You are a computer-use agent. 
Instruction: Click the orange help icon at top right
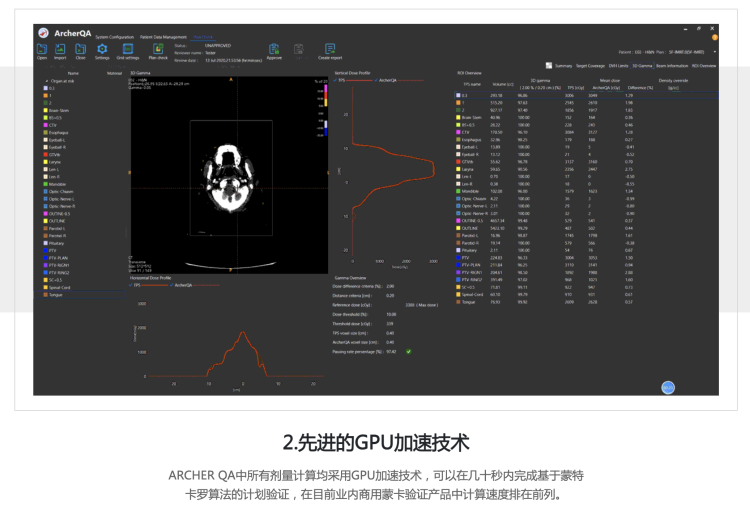tap(715, 37)
